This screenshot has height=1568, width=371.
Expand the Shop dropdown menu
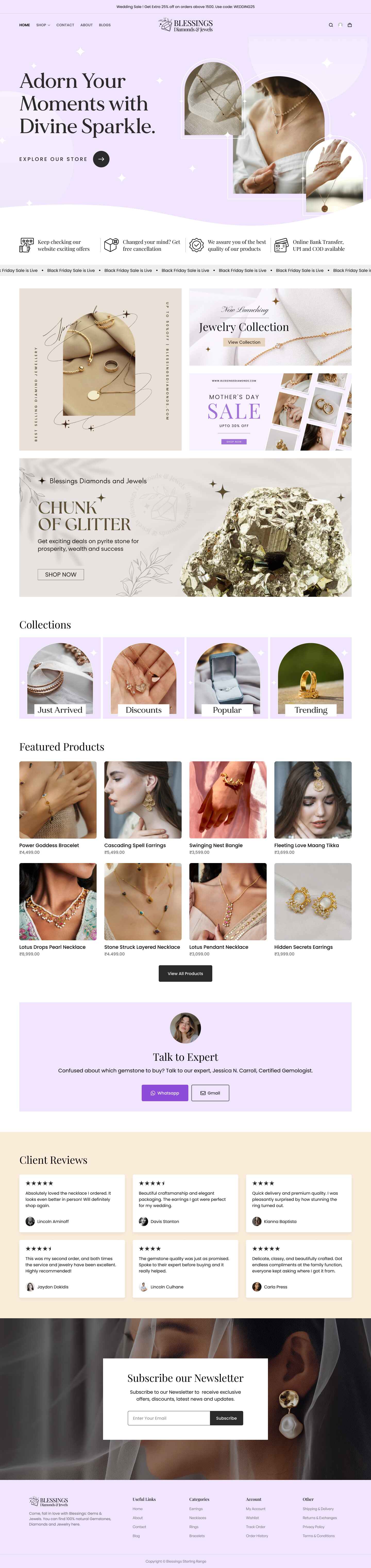click(x=43, y=25)
